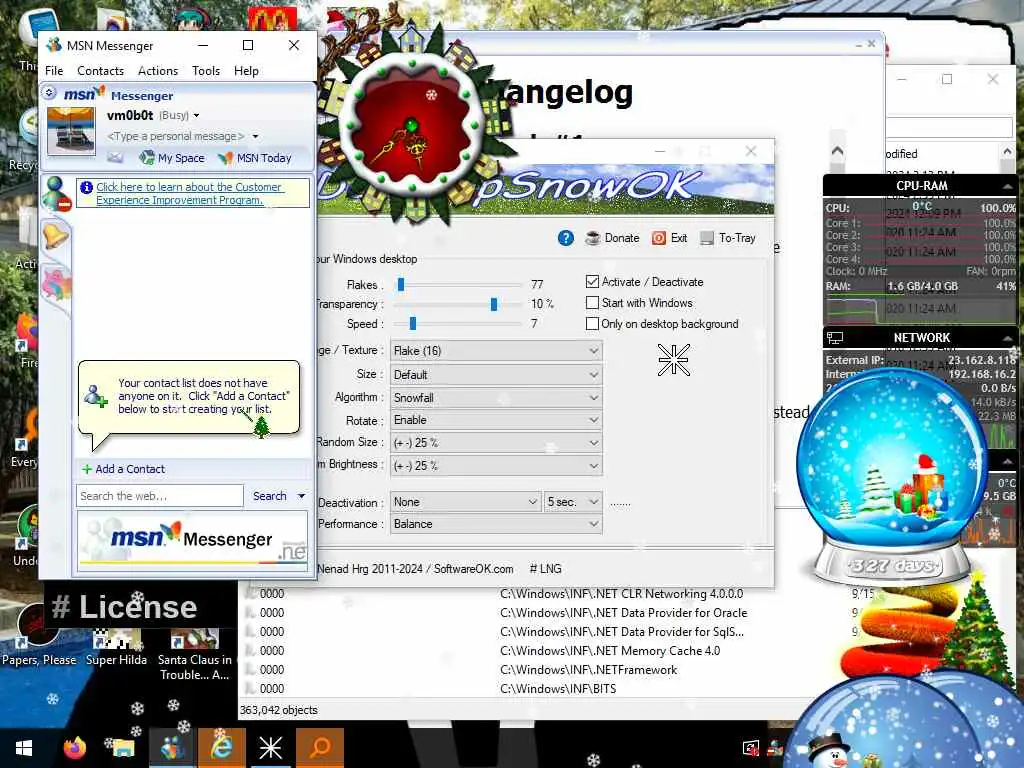Click the # LNG language link

tap(545, 569)
